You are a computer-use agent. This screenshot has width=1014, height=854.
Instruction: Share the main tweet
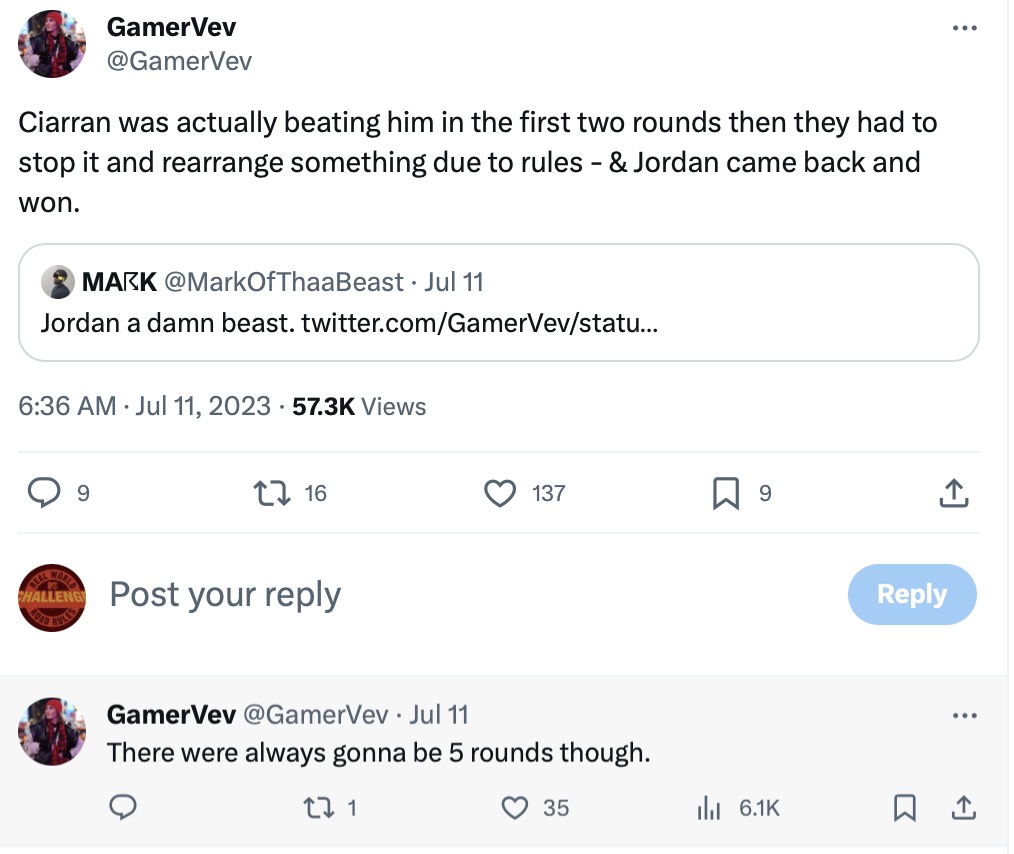pos(953,492)
